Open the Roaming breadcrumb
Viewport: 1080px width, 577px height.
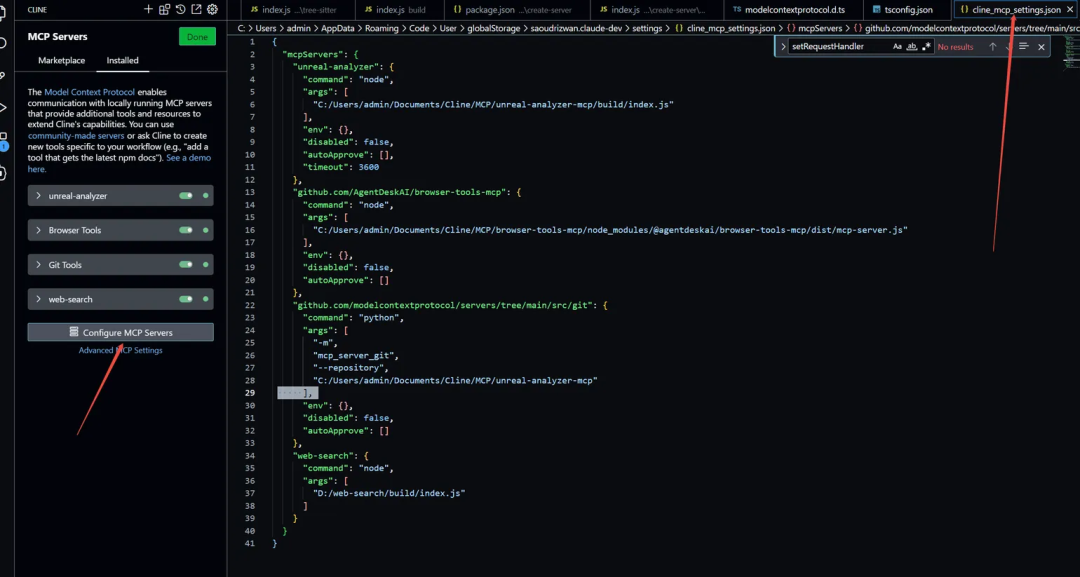tap(382, 28)
